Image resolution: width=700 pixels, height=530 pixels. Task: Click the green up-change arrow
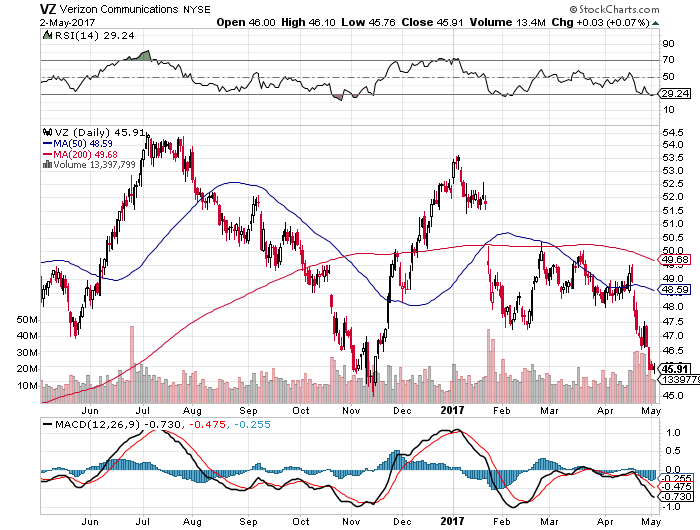[x=655, y=23]
